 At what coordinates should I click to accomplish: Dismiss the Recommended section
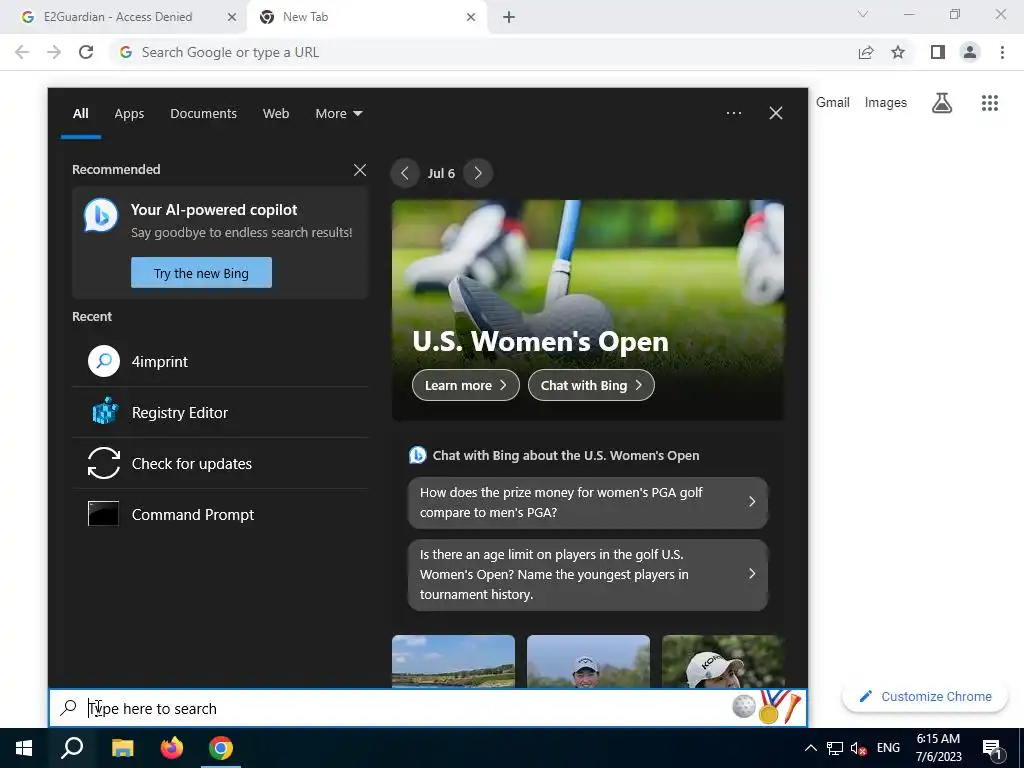pos(360,170)
